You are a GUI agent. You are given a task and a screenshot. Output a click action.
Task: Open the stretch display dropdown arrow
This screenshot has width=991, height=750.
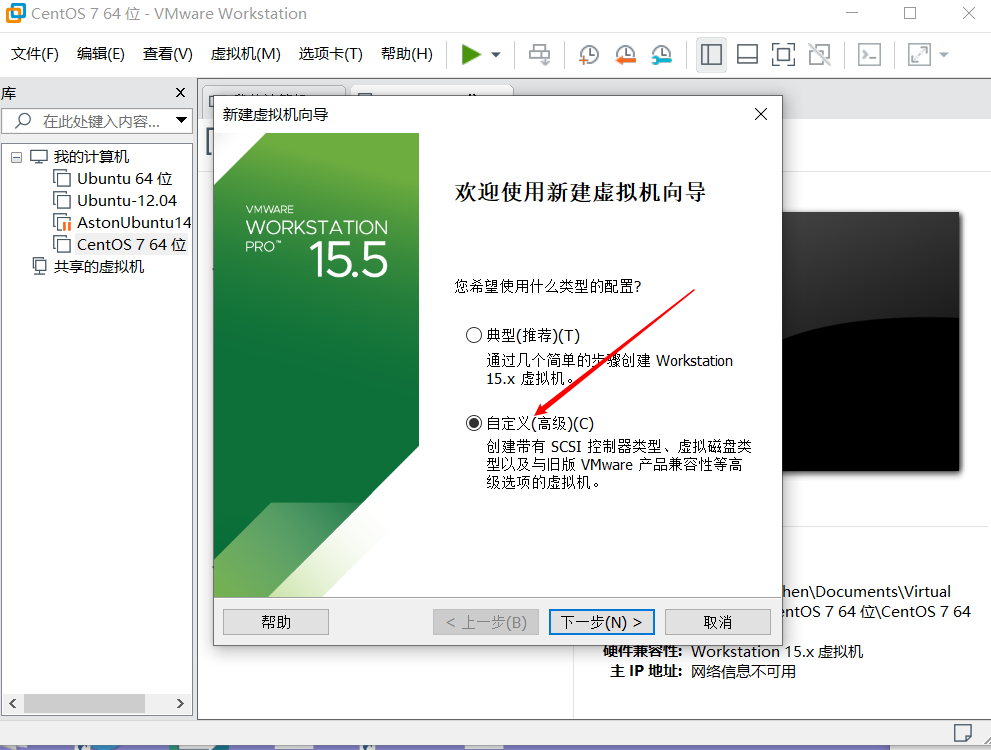pyautogui.click(x=944, y=55)
